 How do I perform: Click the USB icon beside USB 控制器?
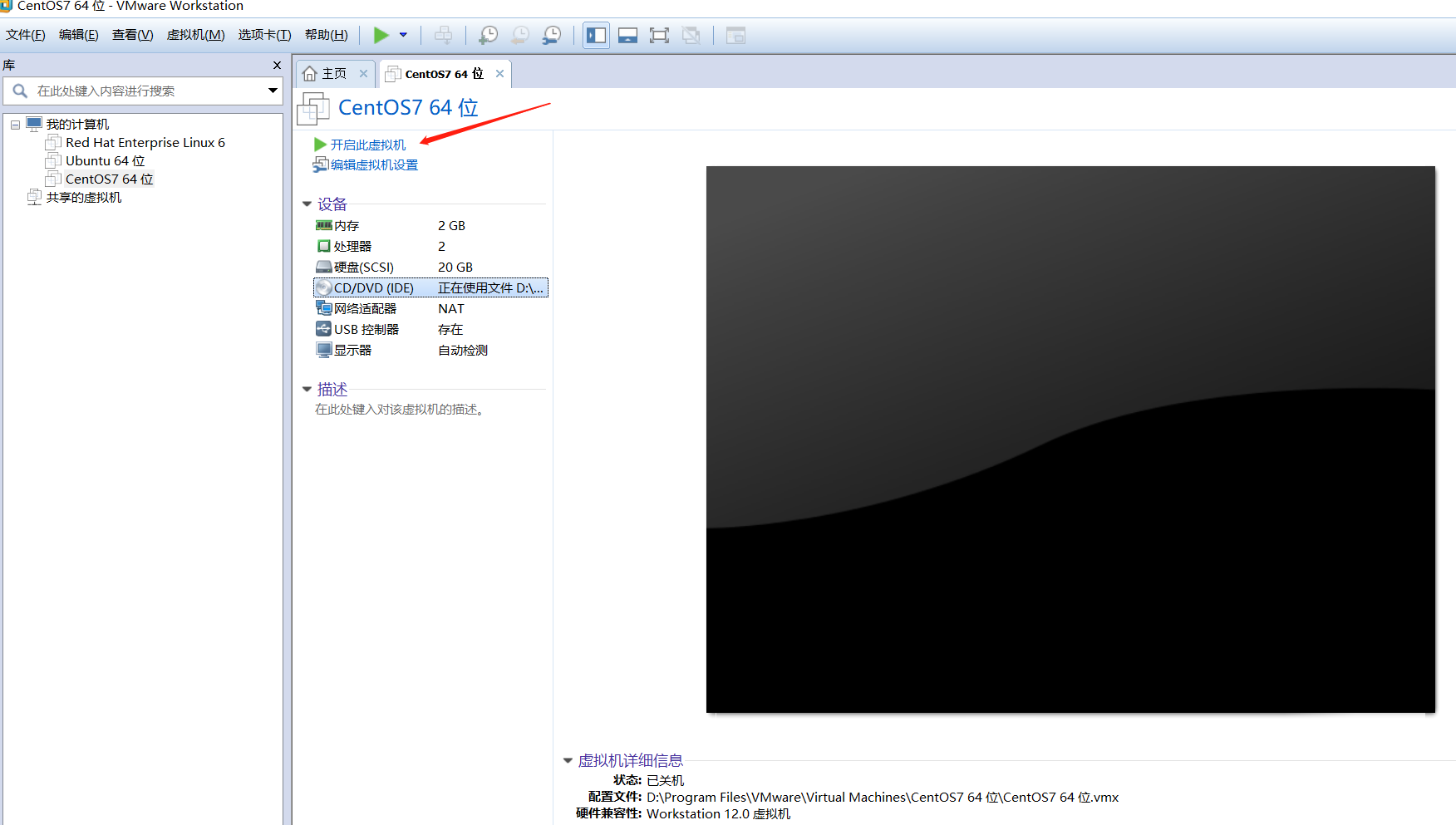[324, 329]
